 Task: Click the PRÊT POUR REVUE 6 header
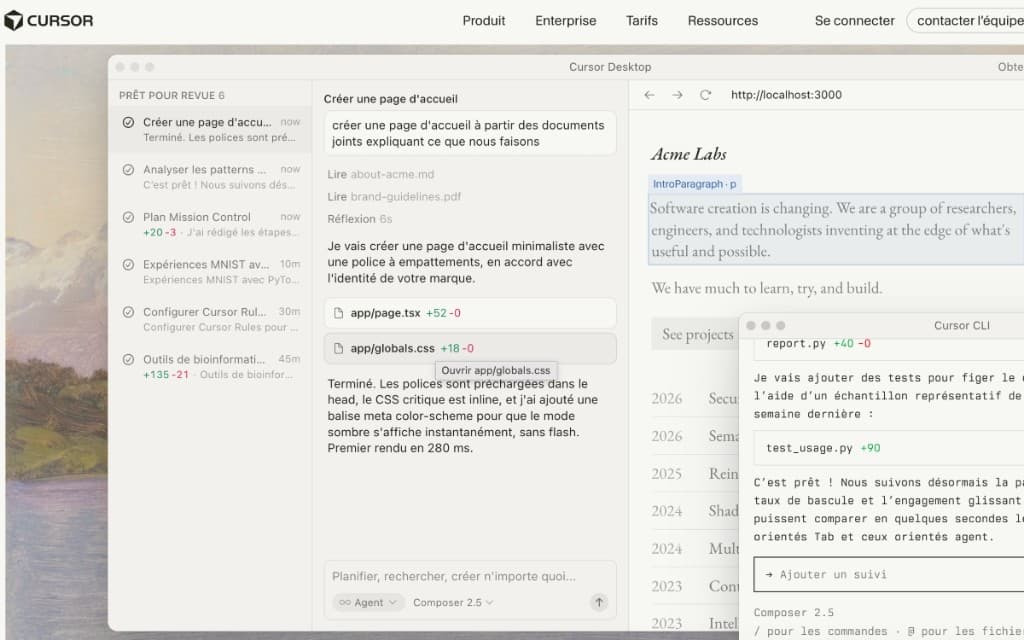[x=172, y=95]
